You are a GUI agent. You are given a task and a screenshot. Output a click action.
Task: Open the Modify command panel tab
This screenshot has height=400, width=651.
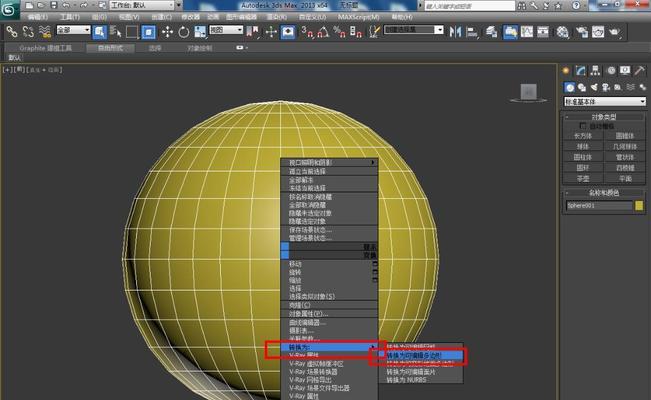580,71
